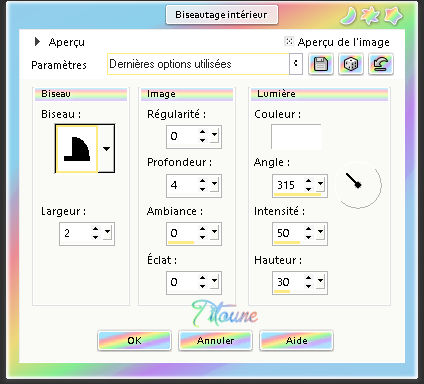Click the Ambiance value field
This screenshot has width=424, height=384.
(183, 233)
